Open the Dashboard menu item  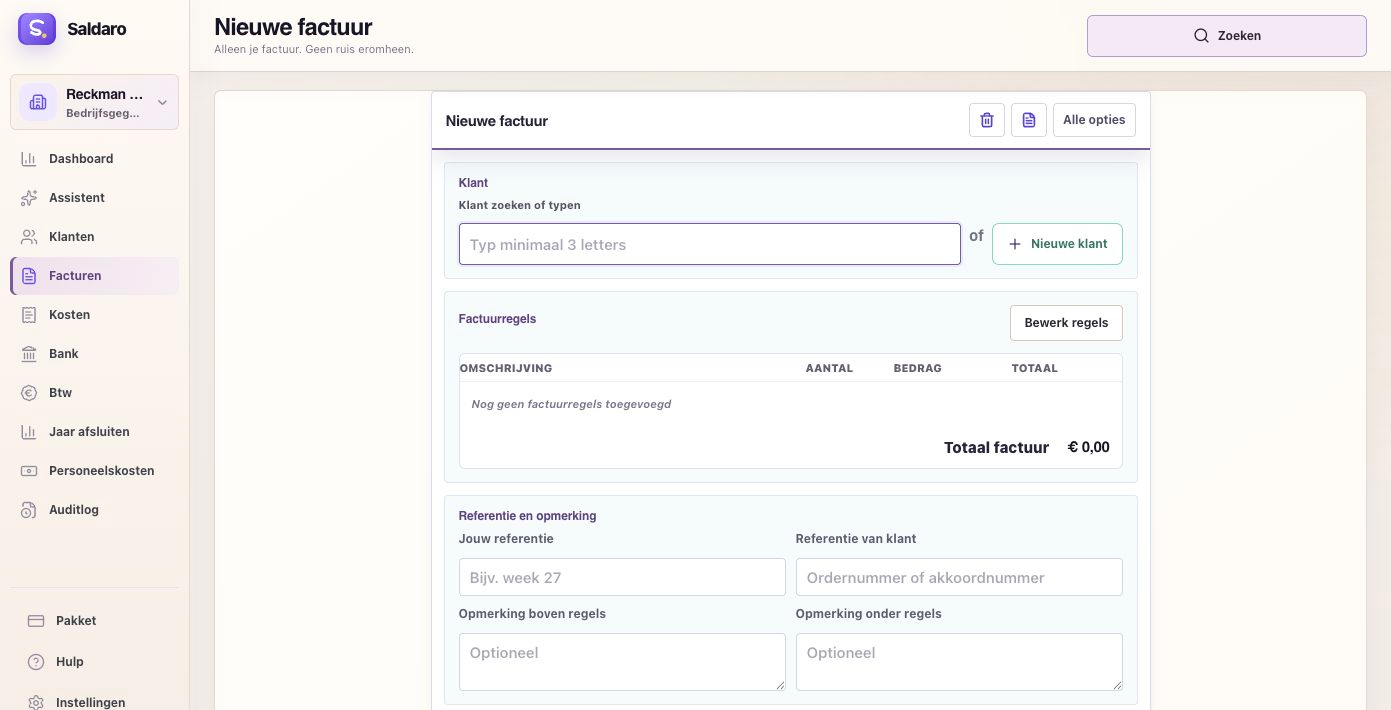point(95,159)
